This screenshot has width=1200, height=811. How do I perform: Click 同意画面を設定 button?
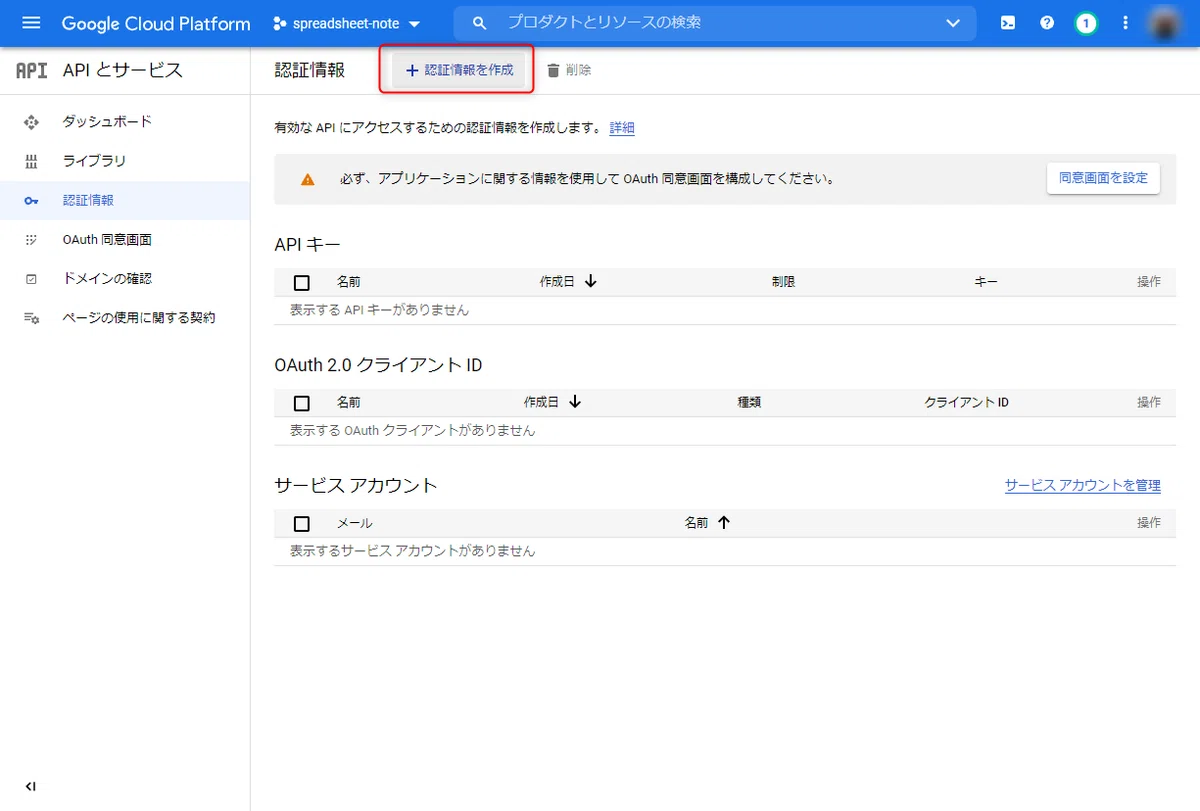coord(1103,178)
